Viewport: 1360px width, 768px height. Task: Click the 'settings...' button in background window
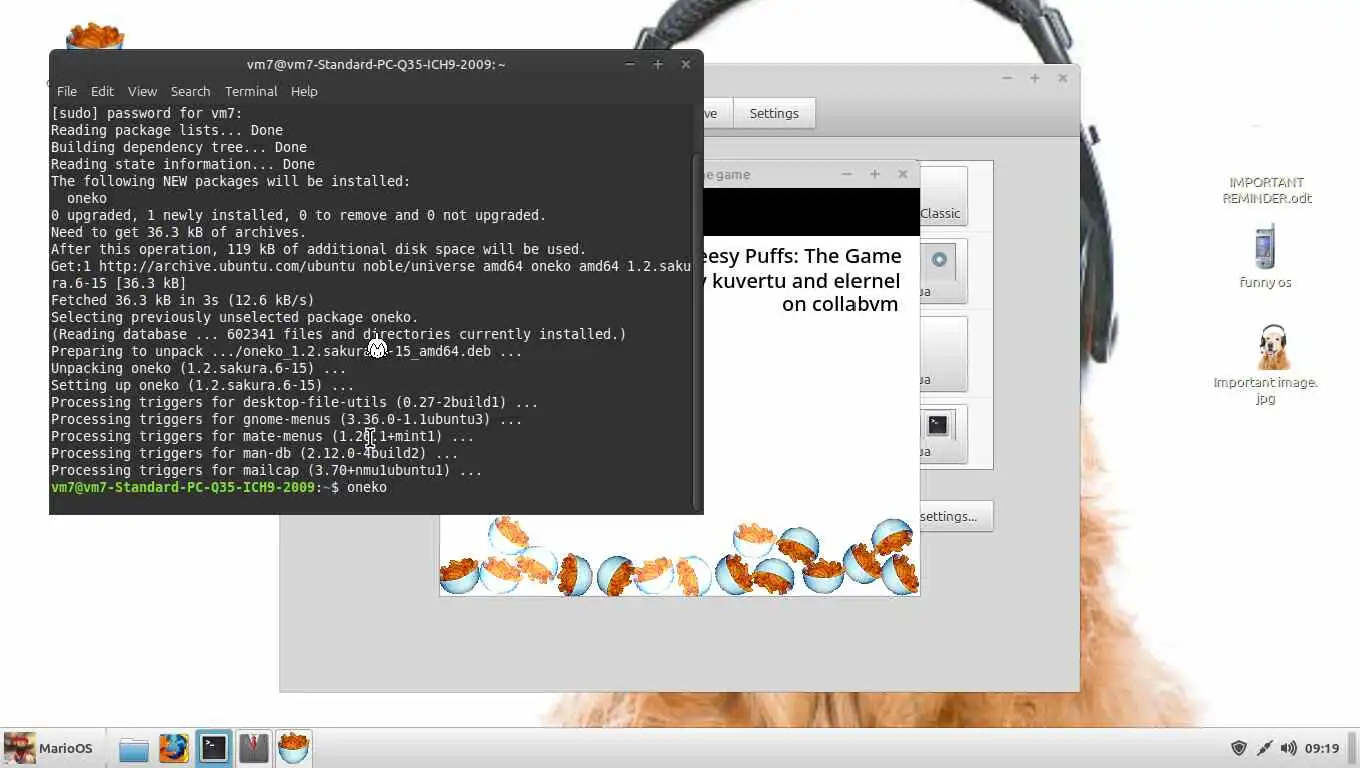954,516
